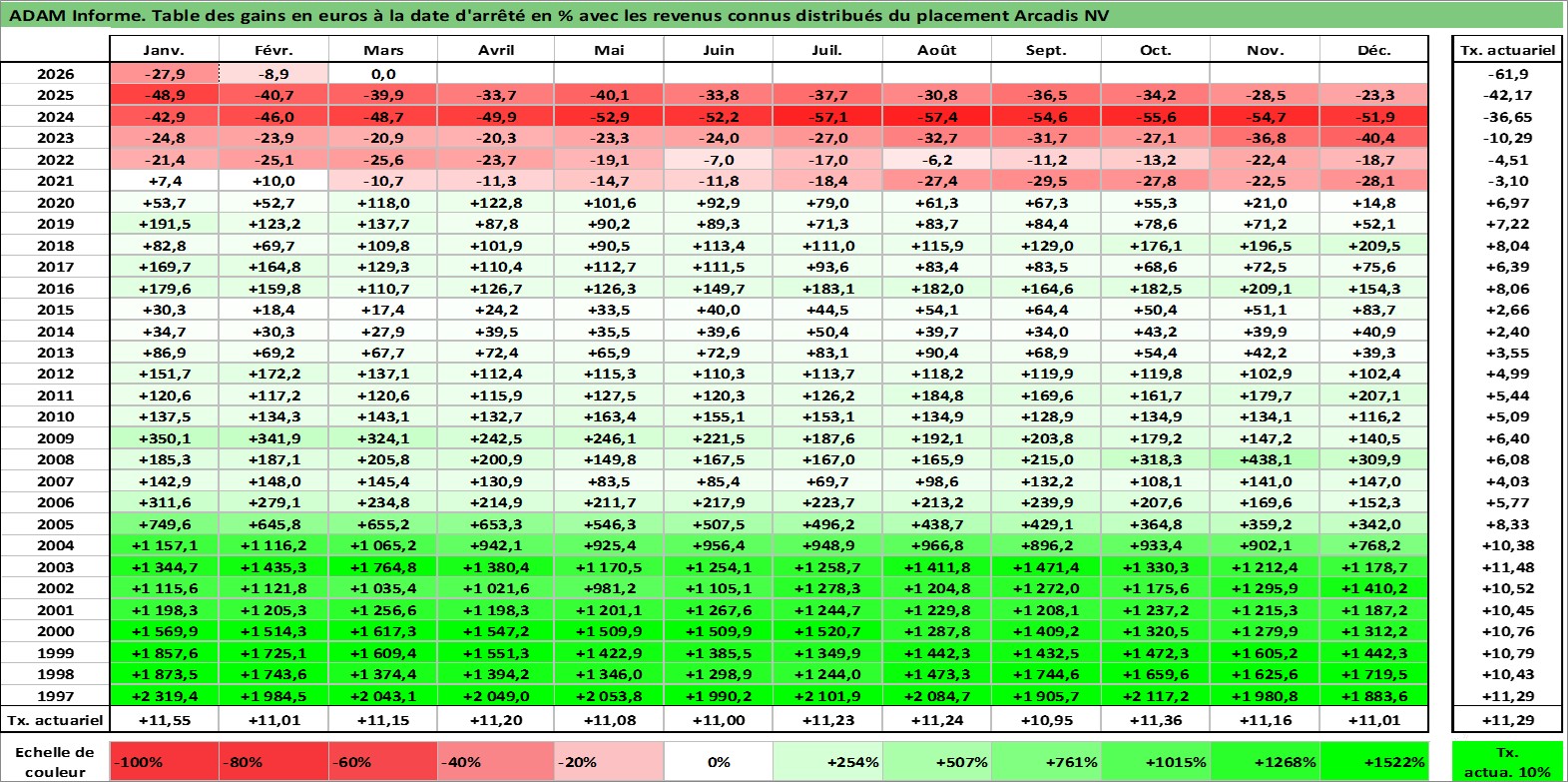Pick the 0% white legend swatch
Image resolution: width=1568 pixels, height=782 pixels.
pyautogui.click(x=719, y=761)
